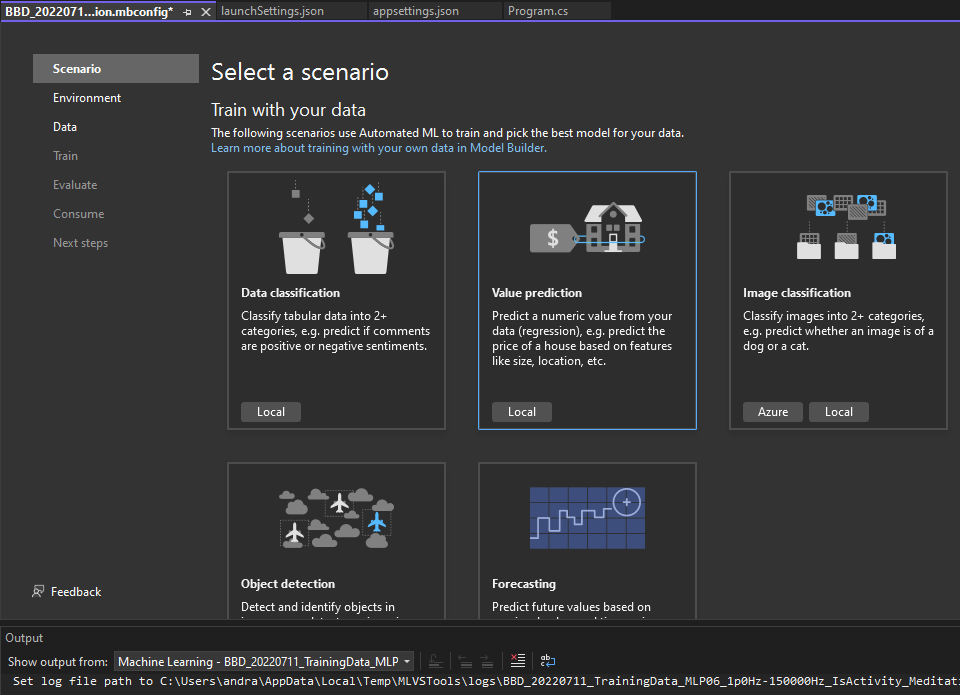Click the Train with your data heading

pyautogui.click(x=288, y=110)
